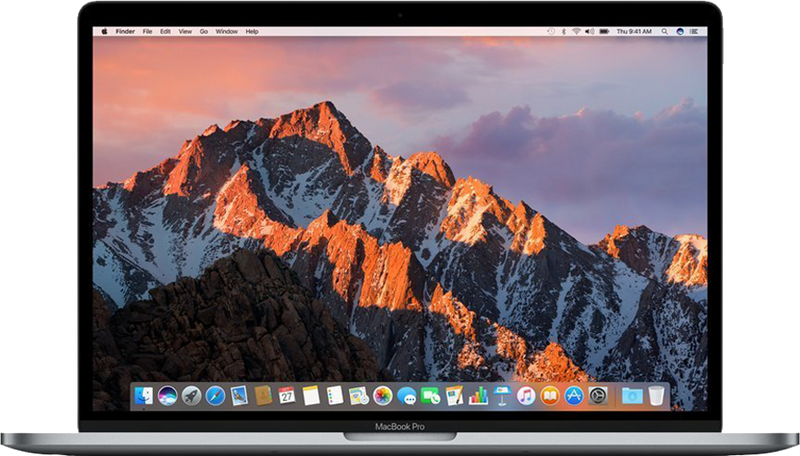Screen dimensions: 800x456
Task: Open Notes app in Dock
Action: coord(311,395)
